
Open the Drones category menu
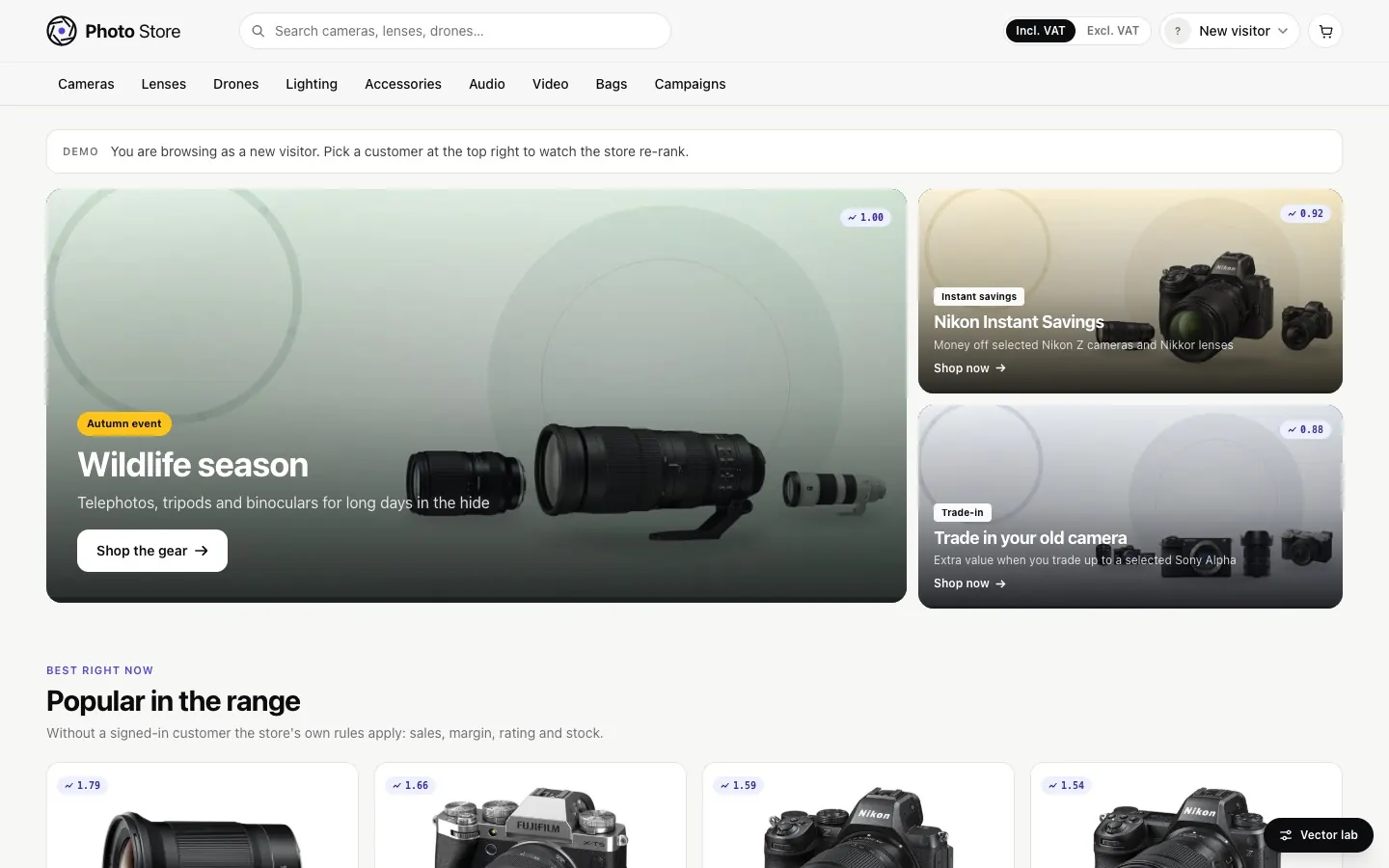click(236, 84)
